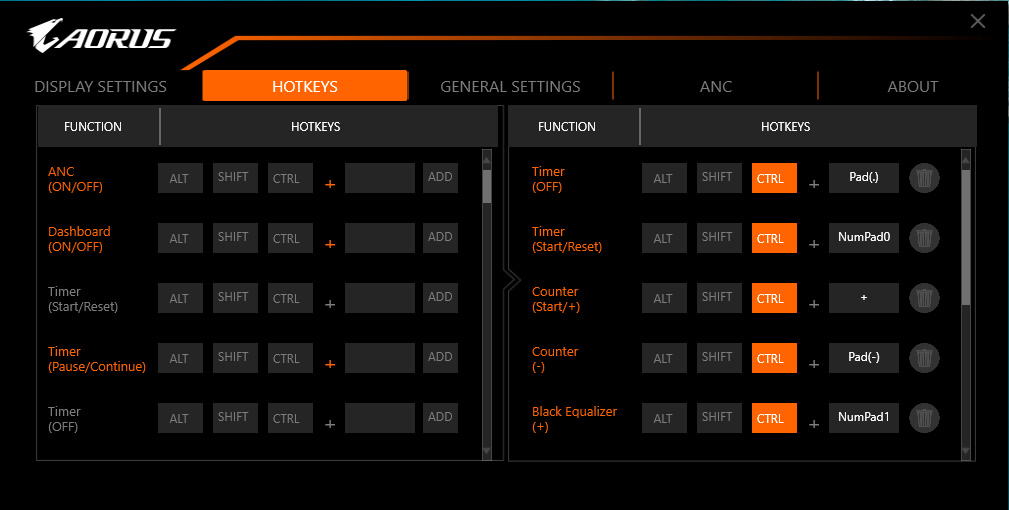Viewport: 1009px width, 510px height.
Task: Toggle CTRL for Timer (Pause/Continue) in left panel
Action: click(290, 358)
